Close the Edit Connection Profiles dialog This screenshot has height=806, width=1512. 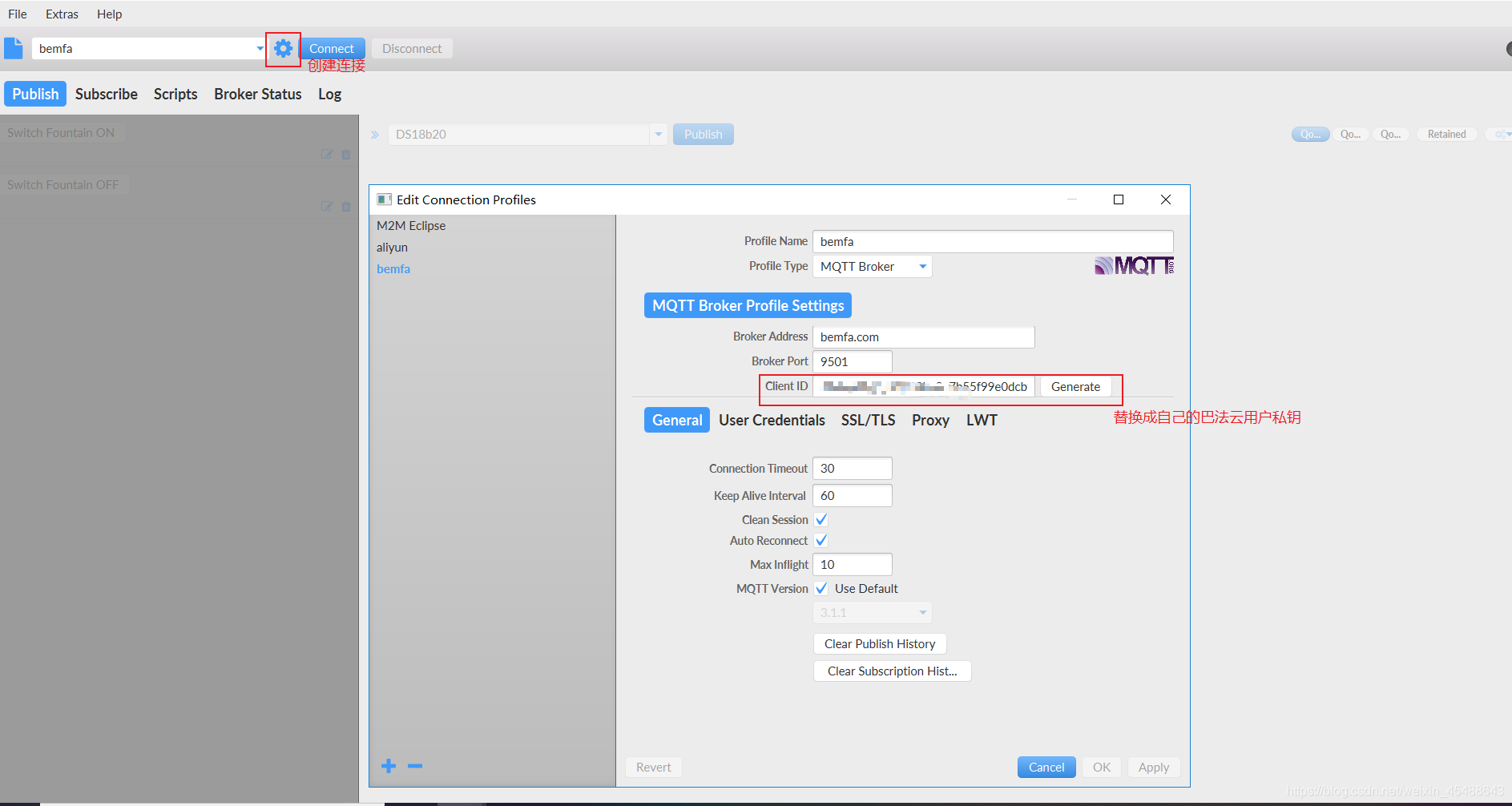click(1166, 199)
